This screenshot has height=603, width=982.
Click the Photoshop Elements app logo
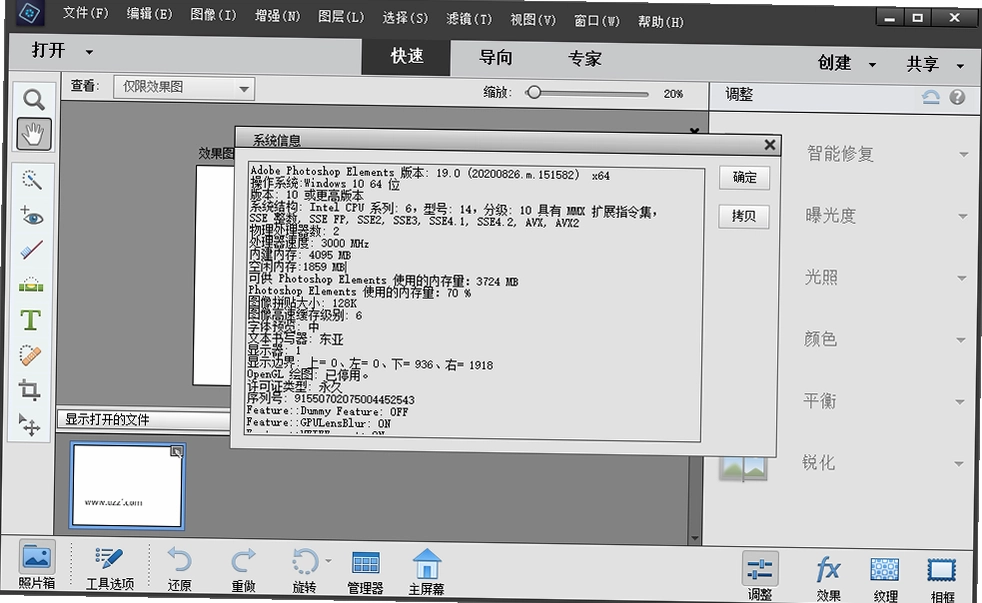(29, 13)
